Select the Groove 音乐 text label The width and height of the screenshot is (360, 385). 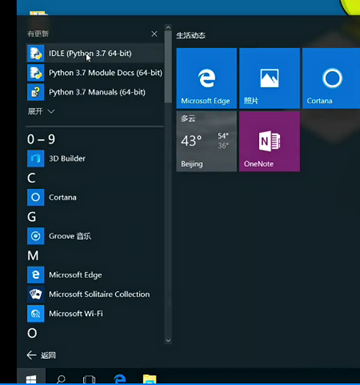click(x=70, y=236)
